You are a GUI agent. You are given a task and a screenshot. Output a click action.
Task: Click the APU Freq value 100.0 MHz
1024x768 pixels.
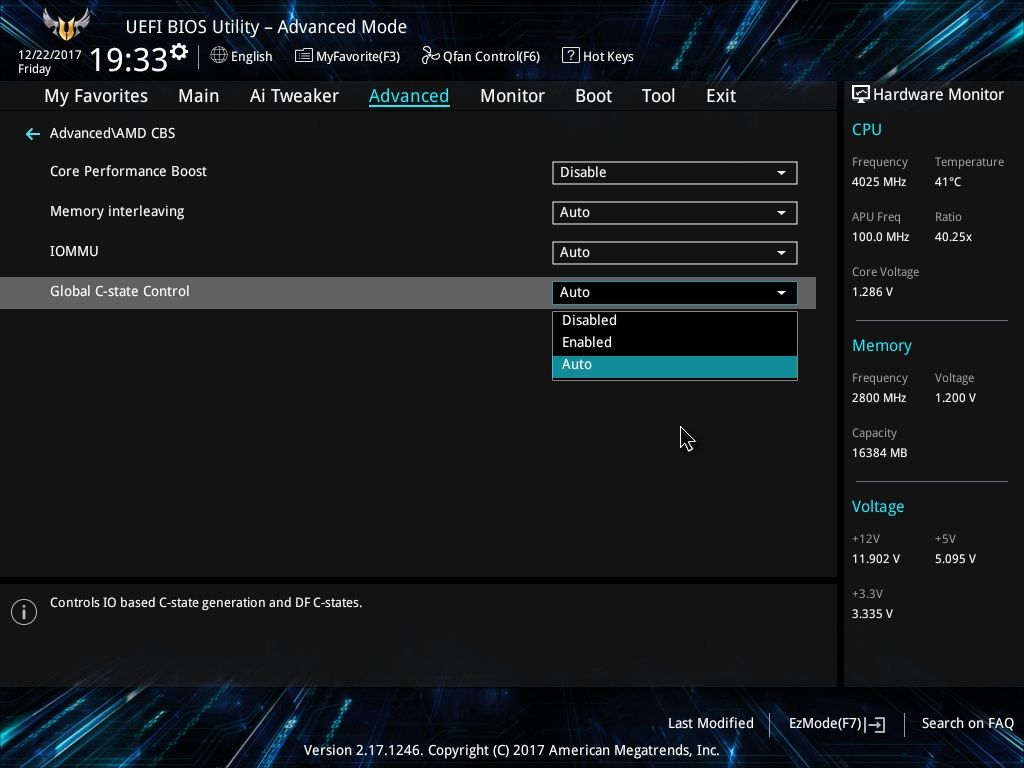[x=880, y=237]
